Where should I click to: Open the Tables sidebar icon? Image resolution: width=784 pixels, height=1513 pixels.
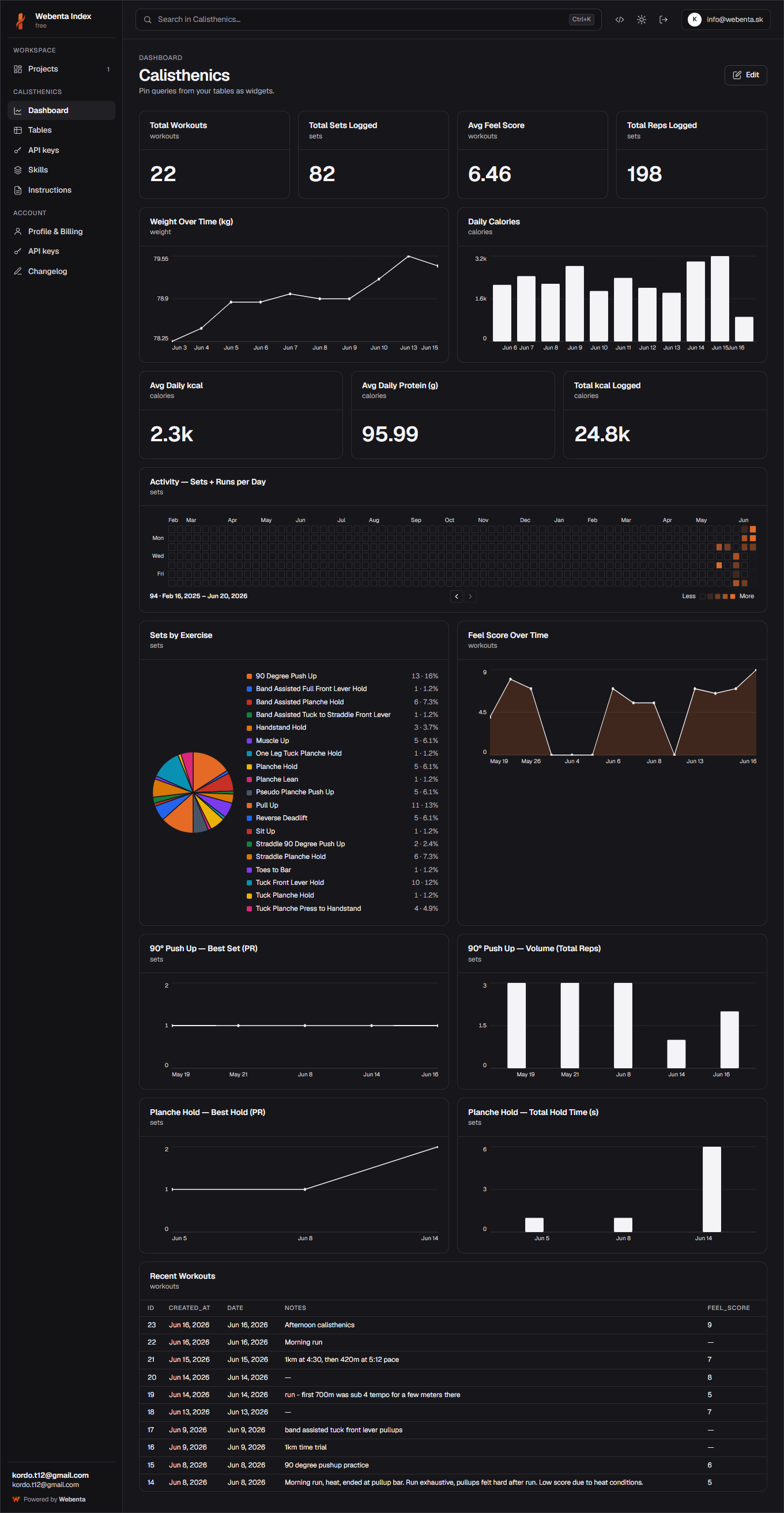pos(18,130)
